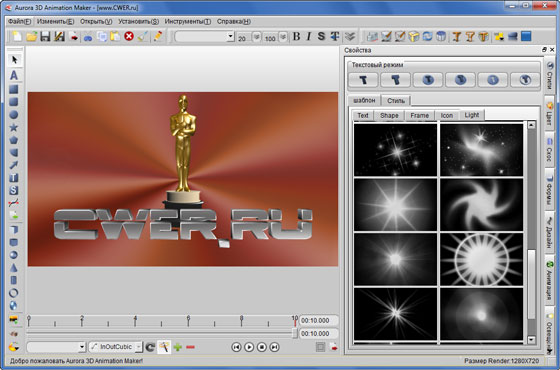Screen dimensions: 560x370
Task: Click the orange pencil edit icon
Action: tap(158, 36)
